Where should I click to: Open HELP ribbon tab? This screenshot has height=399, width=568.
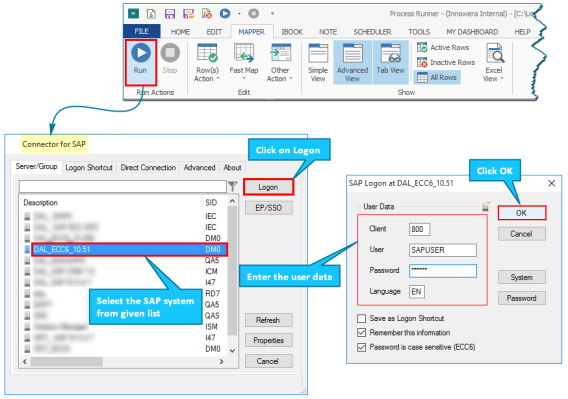tap(522, 32)
